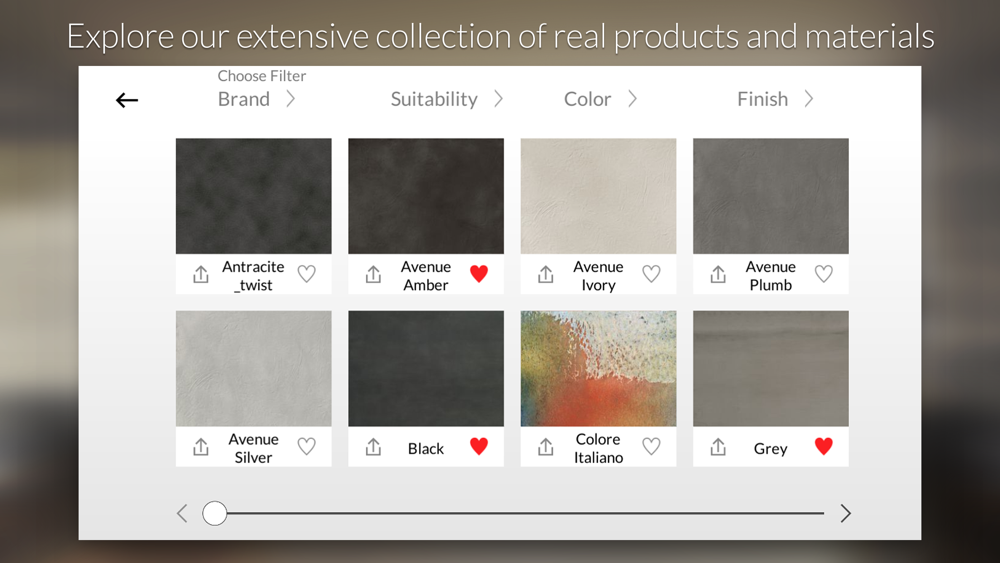This screenshot has height=563, width=1000.
Task: Expand the Color filter
Action: [600, 99]
